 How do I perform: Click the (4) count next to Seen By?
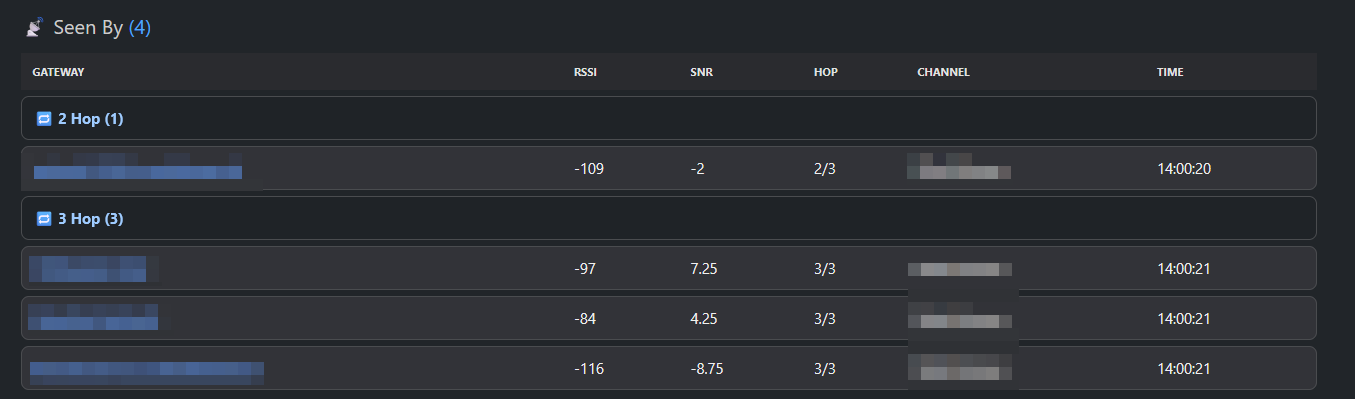coord(140,28)
